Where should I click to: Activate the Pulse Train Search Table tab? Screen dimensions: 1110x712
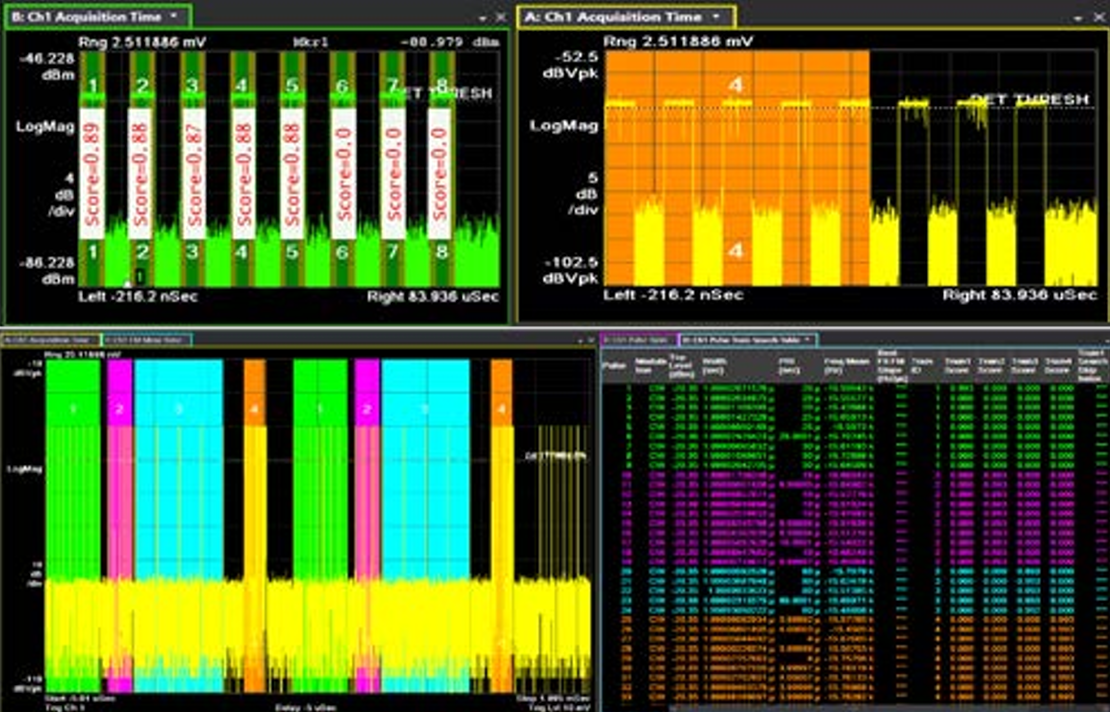coord(748,340)
